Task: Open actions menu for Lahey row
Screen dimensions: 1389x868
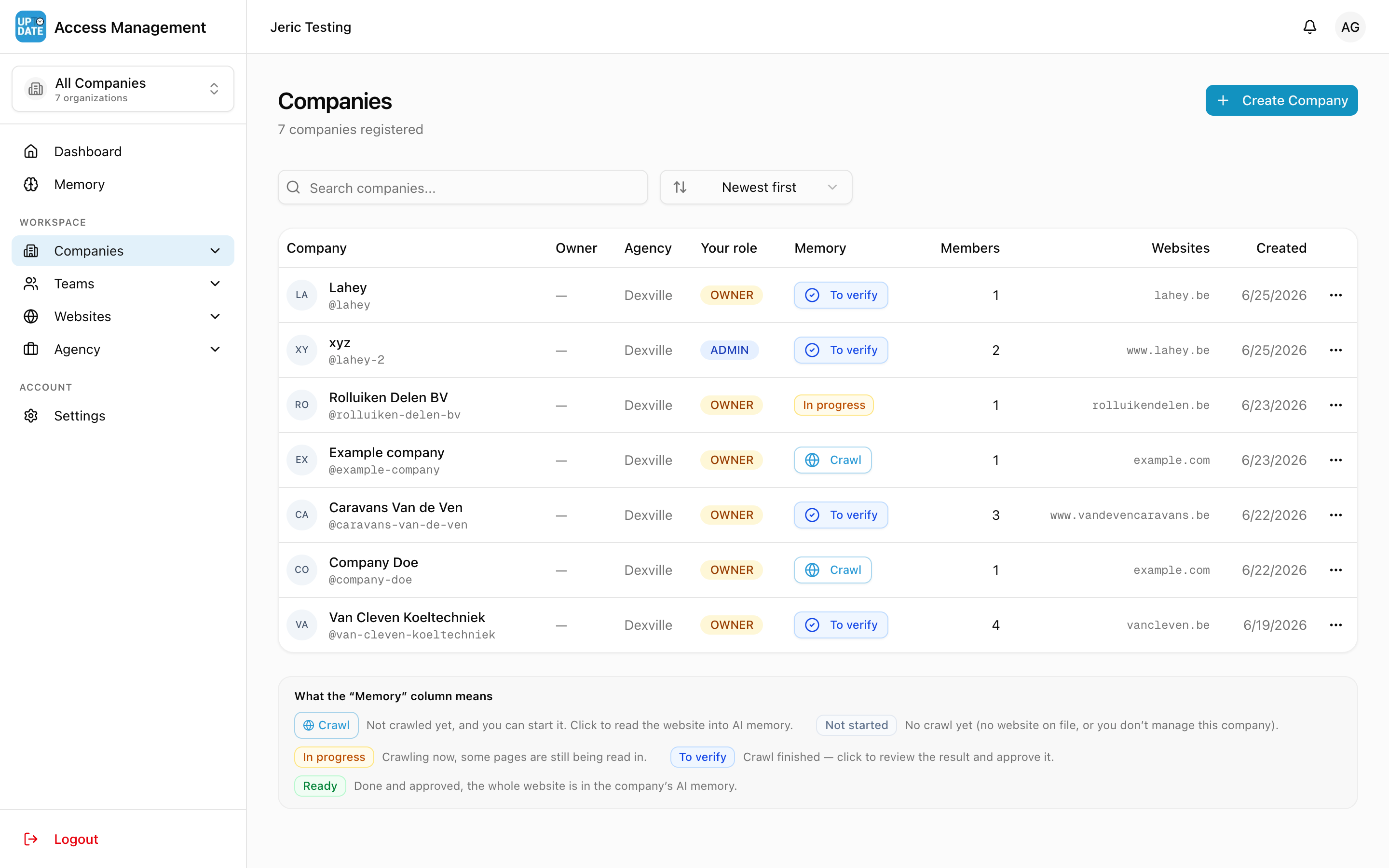Action: coord(1335,295)
